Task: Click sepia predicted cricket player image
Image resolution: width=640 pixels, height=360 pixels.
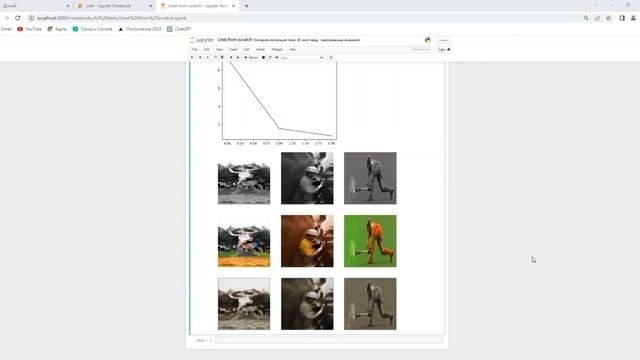Action: point(370,304)
